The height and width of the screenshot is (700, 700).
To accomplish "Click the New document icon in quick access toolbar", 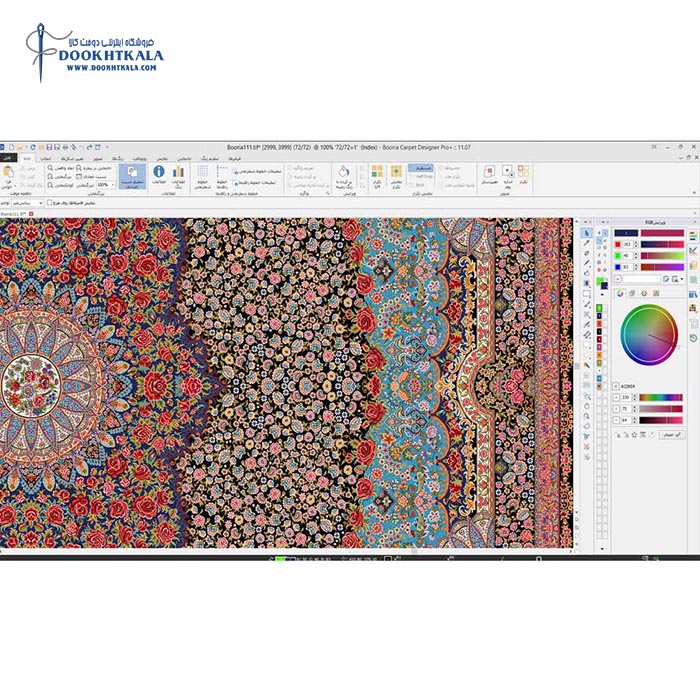I will (12, 147).
